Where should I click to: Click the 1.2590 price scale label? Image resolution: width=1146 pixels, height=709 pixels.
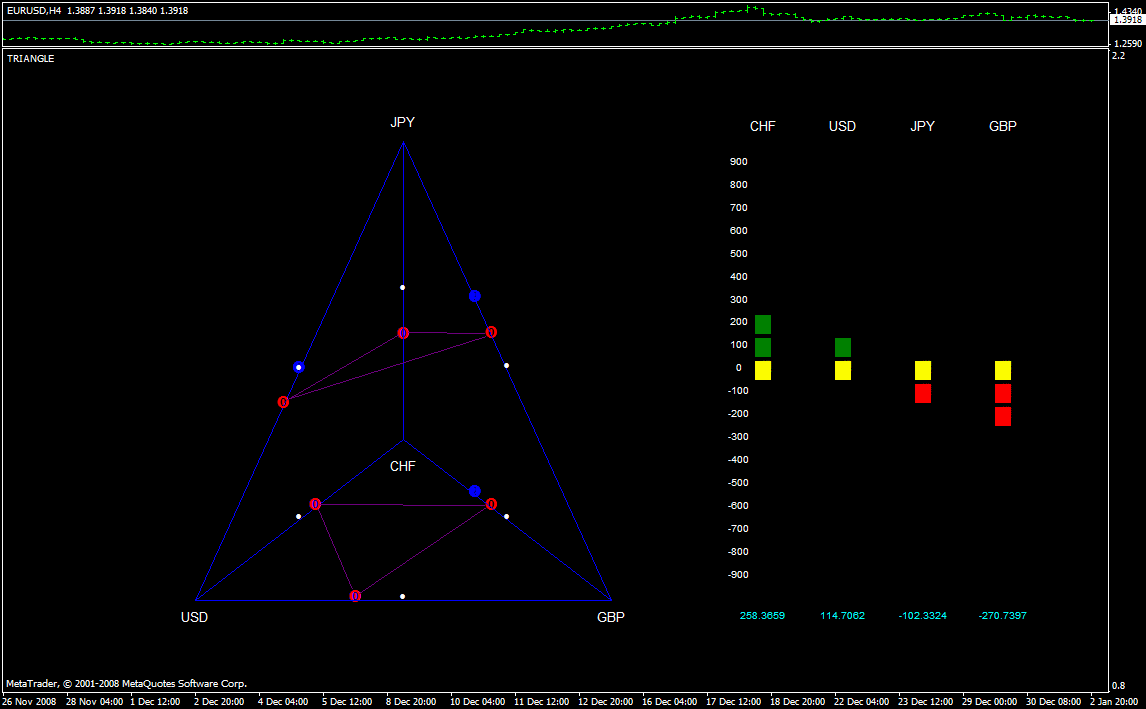click(x=1128, y=44)
